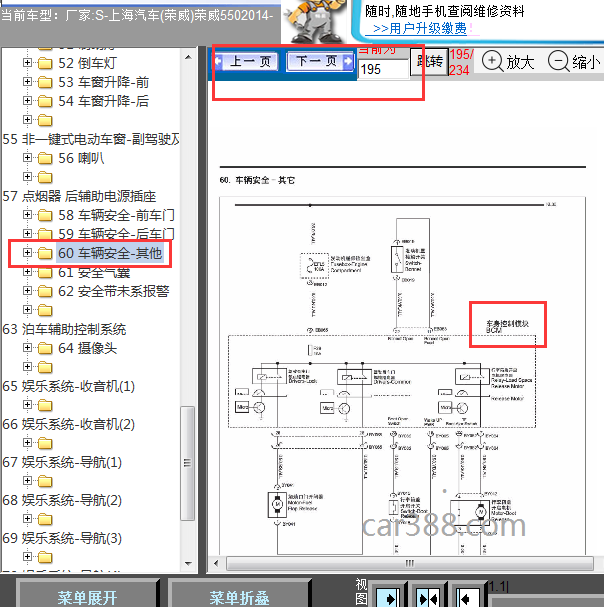Click the mechanic mascot image
The image size is (604, 607).
point(316,22)
